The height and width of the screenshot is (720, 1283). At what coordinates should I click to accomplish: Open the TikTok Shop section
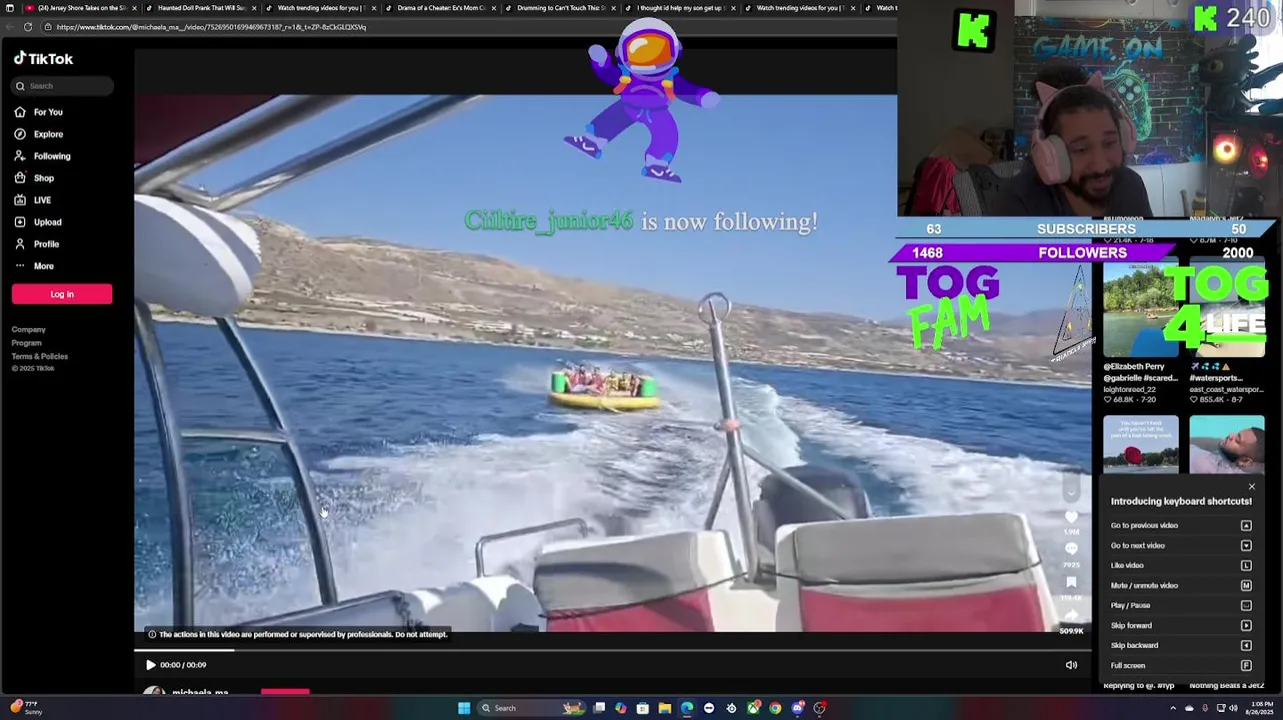(34, 178)
